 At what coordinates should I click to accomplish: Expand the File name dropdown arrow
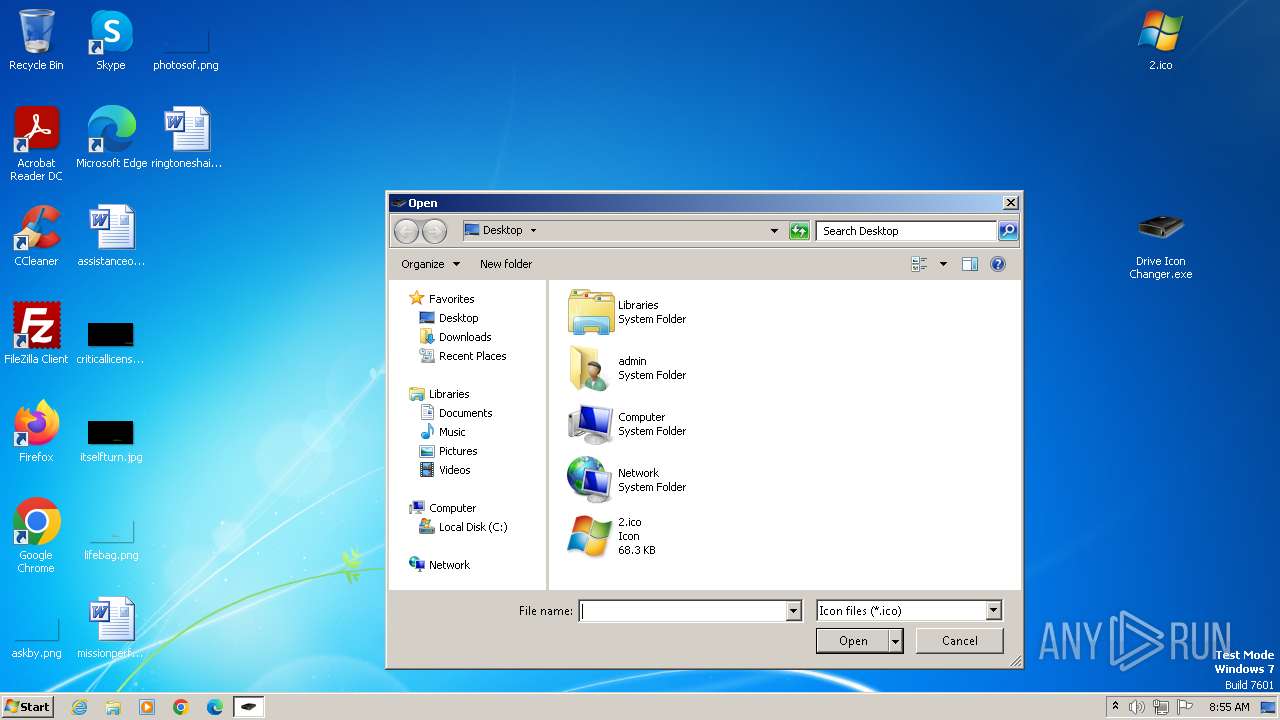tap(794, 611)
